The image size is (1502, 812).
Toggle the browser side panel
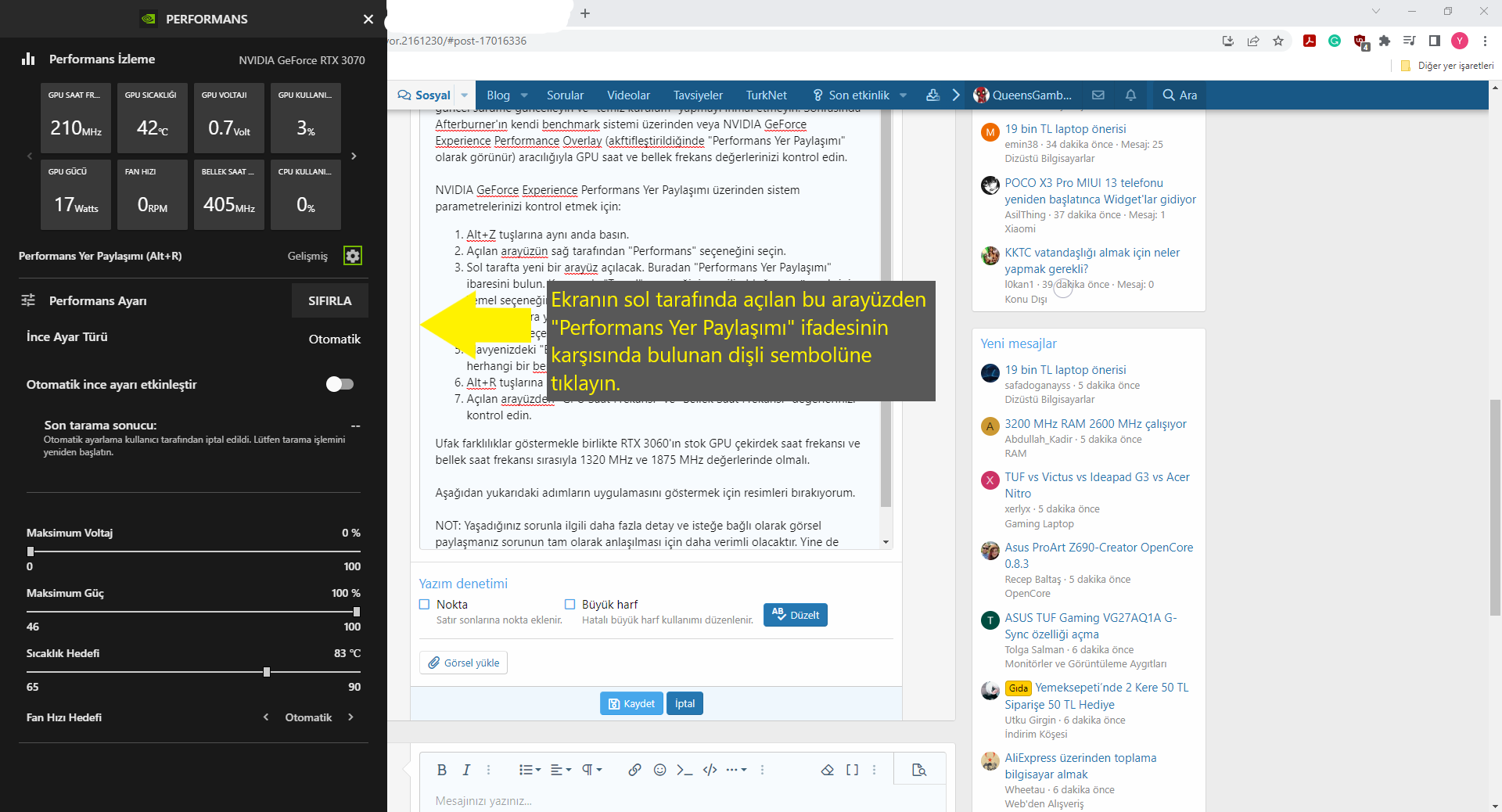coord(1435,41)
